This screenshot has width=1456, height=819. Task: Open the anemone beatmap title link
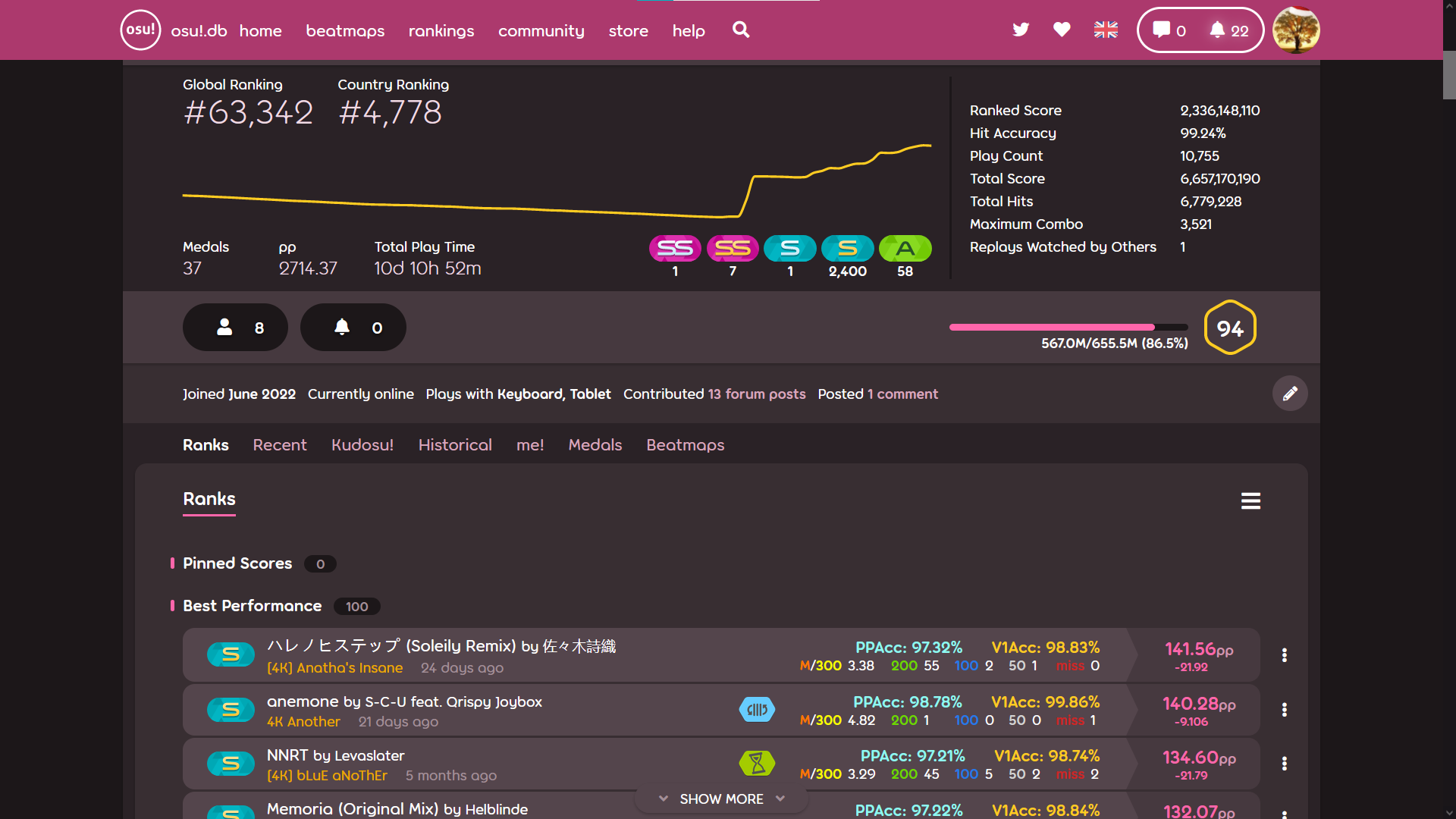tap(404, 701)
